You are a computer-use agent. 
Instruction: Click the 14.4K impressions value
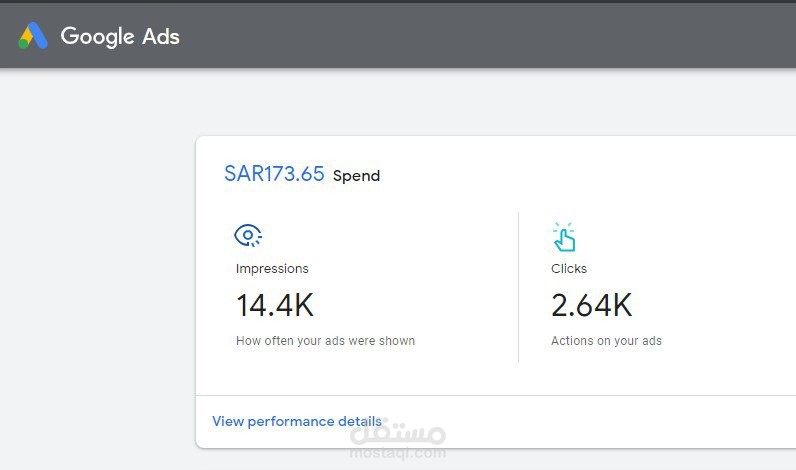pos(275,305)
